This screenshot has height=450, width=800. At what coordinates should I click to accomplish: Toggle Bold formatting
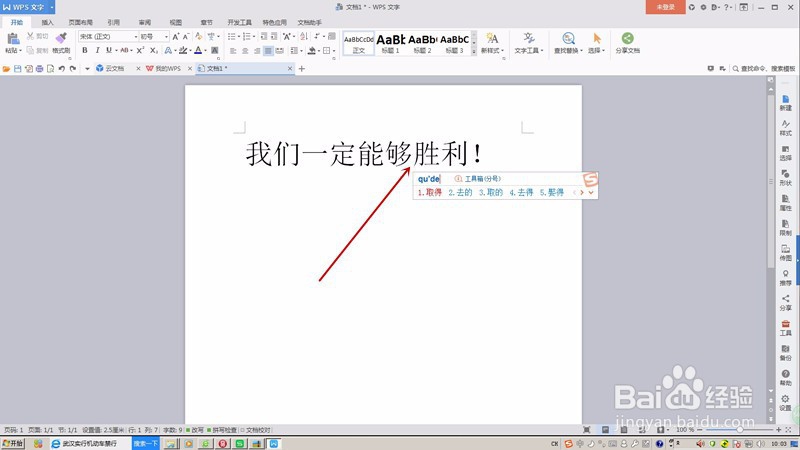[85, 50]
